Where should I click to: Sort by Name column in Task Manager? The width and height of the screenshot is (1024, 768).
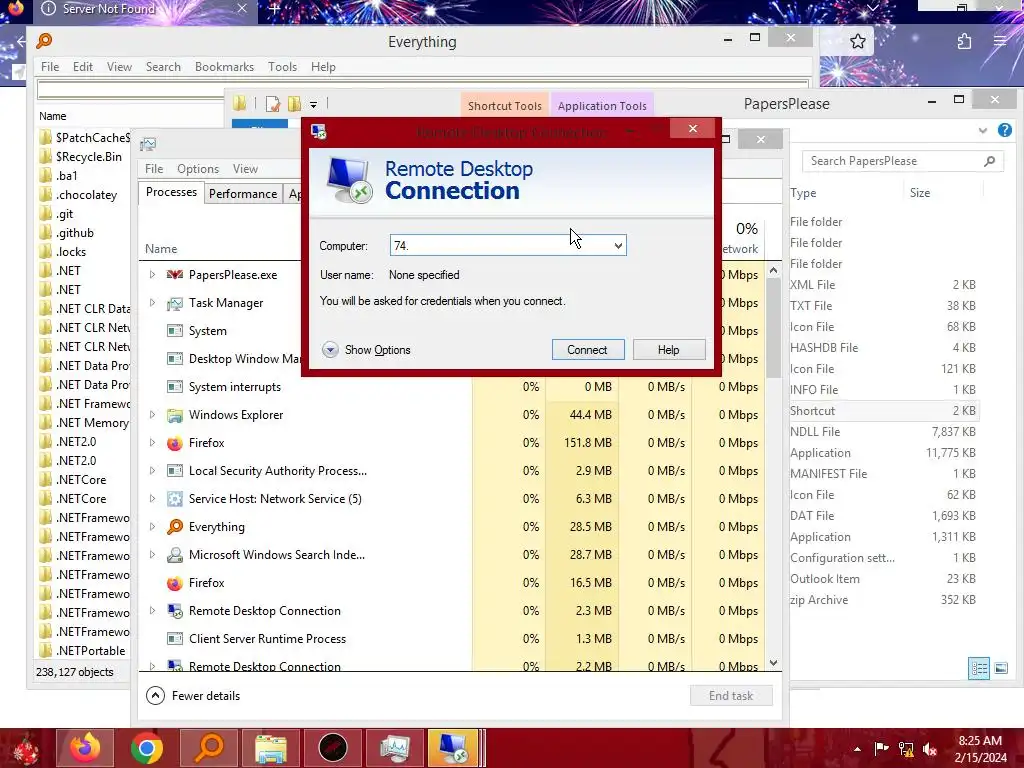(x=161, y=249)
